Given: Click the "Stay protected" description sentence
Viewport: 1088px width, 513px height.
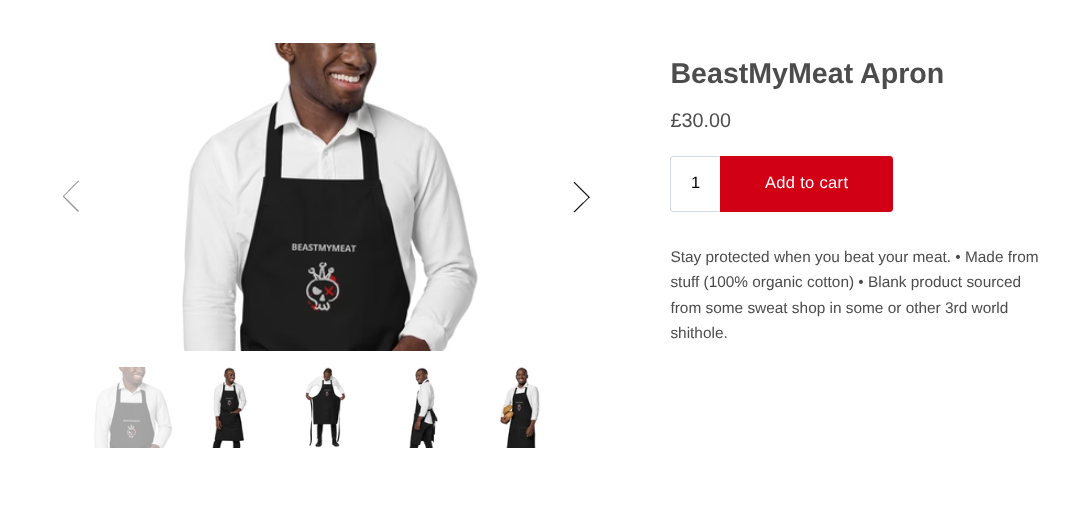Looking at the screenshot, I should point(810,258).
